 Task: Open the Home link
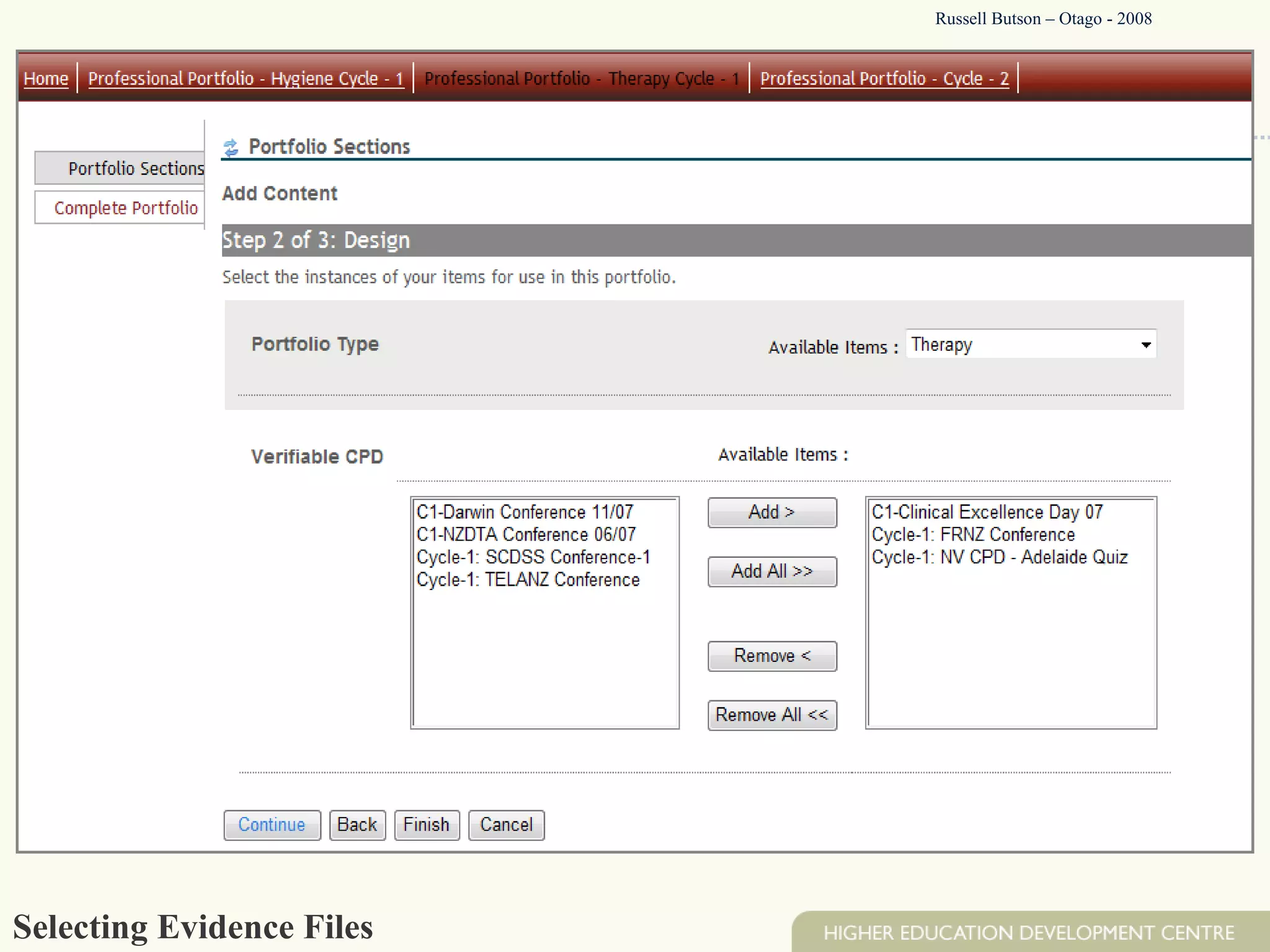[x=46, y=79]
